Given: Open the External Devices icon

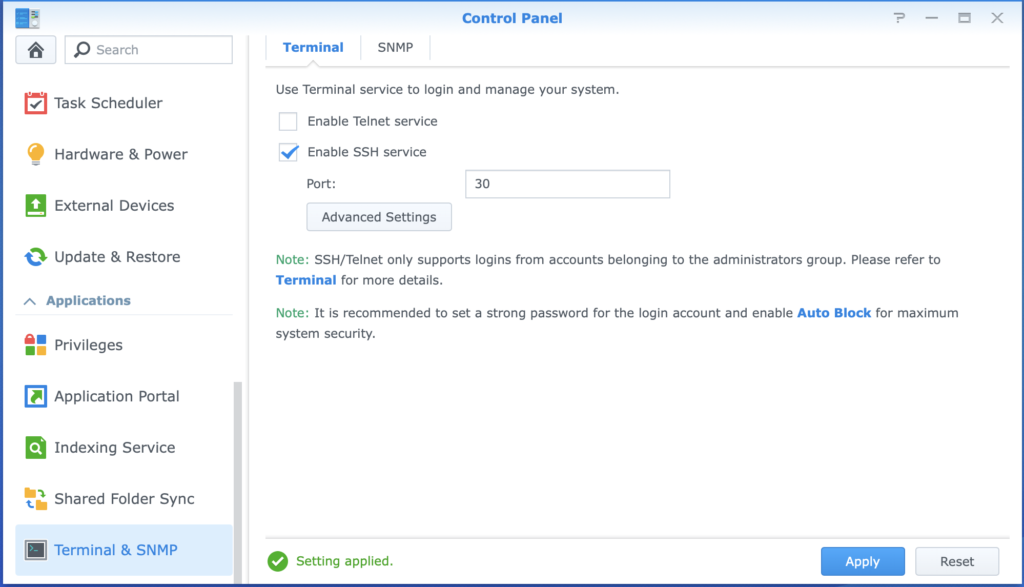Looking at the screenshot, I should (35, 206).
